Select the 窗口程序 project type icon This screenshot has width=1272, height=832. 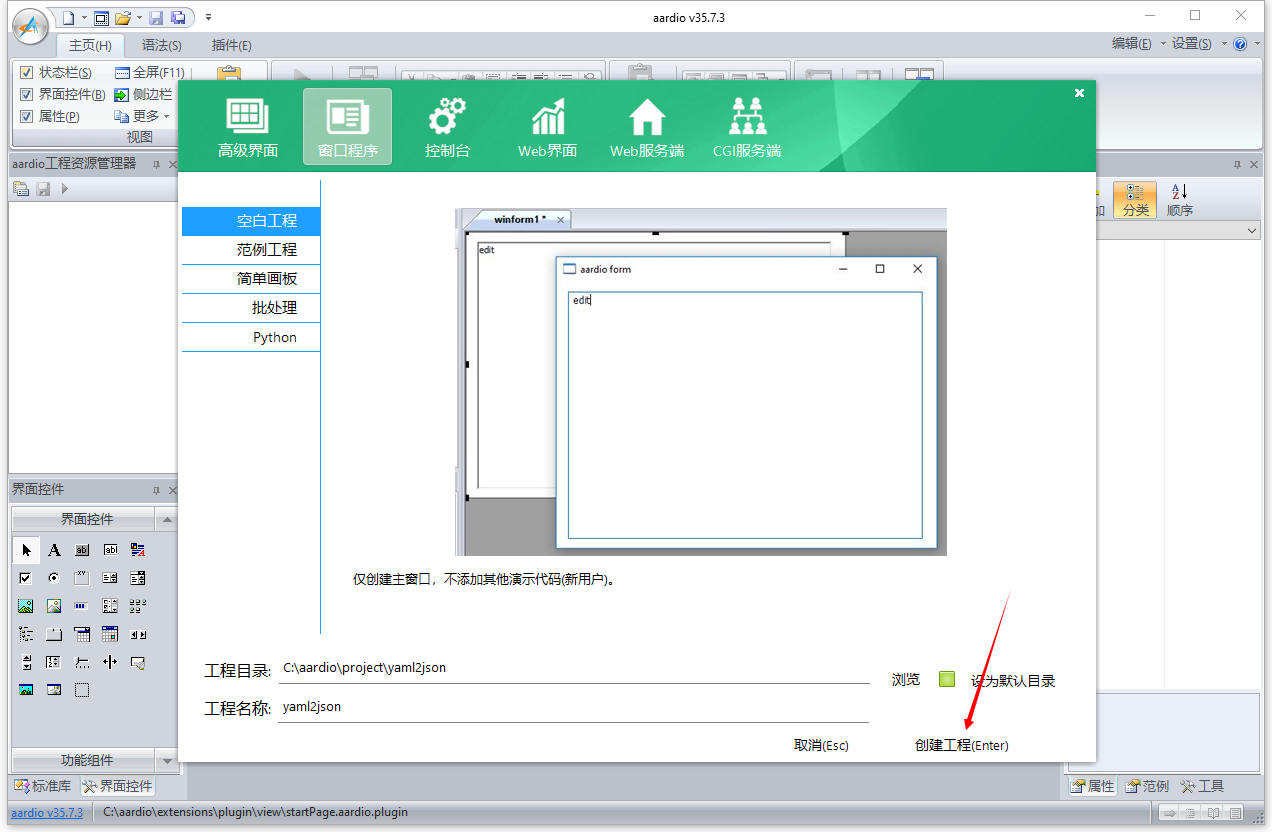pyautogui.click(x=347, y=126)
